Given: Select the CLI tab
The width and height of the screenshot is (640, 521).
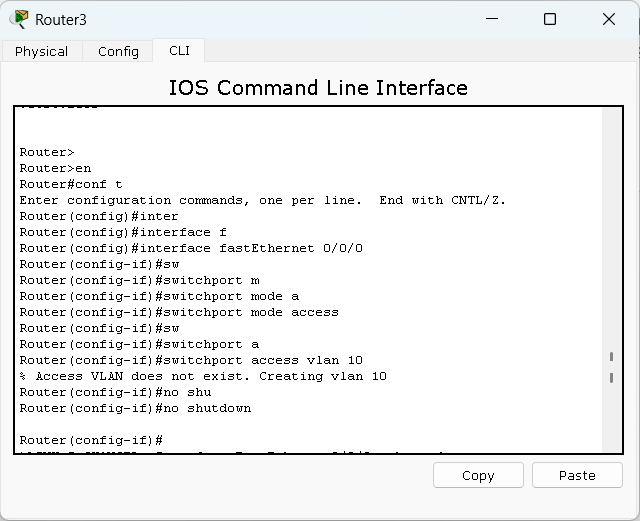Looking at the screenshot, I should pyautogui.click(x=179, y=51).
